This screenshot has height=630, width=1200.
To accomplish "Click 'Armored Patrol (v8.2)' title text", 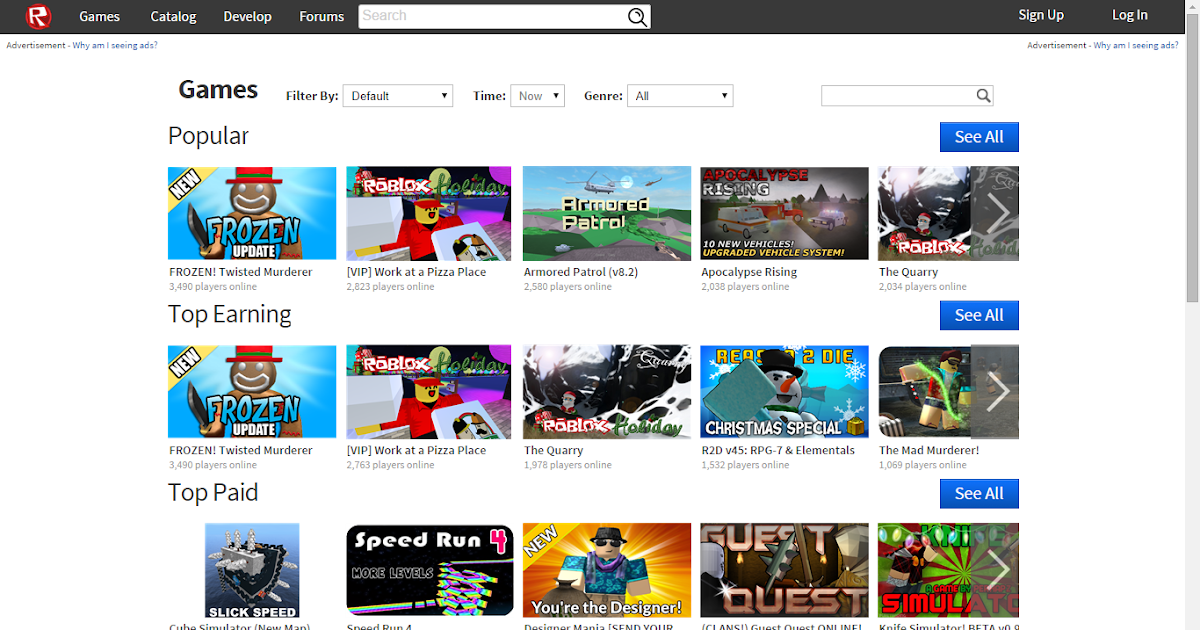I will pos(581,272).
